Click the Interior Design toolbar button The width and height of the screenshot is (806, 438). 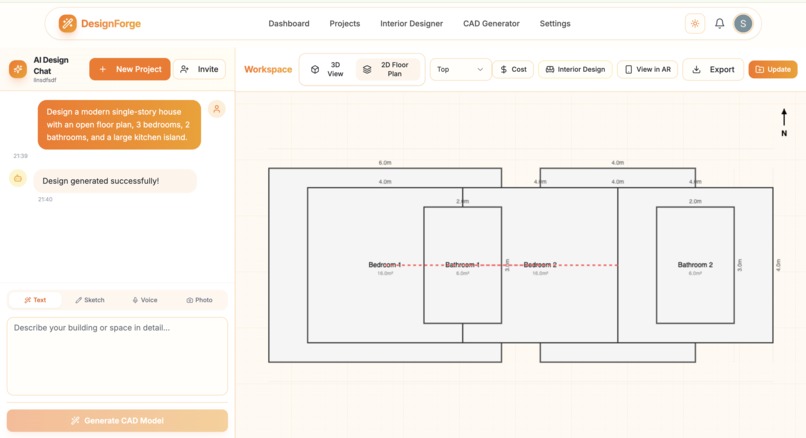(x=575, y=69)
